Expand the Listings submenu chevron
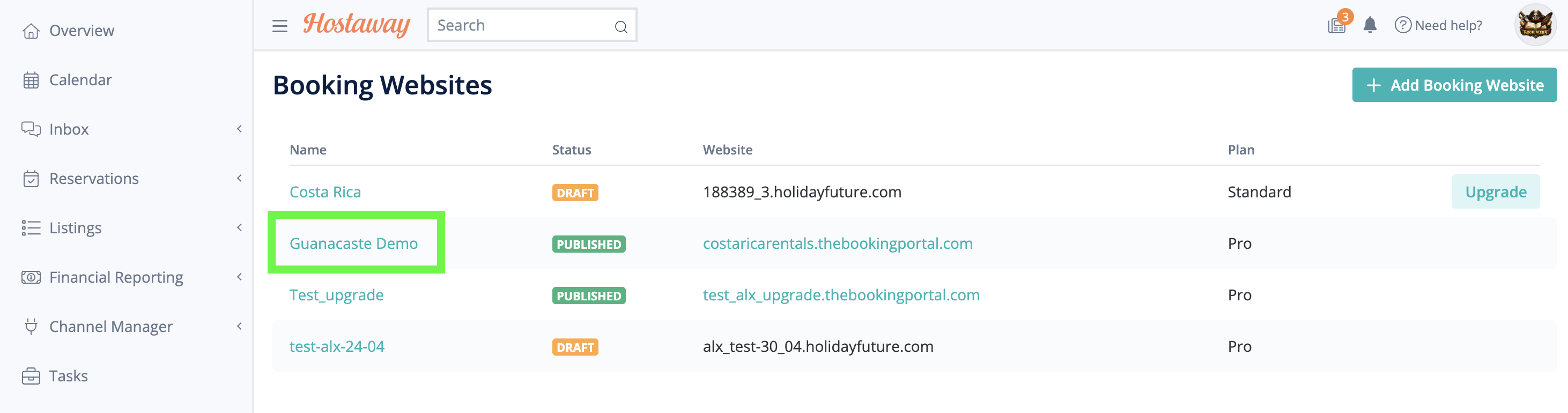Screen dimensions: 1568x413 (x=239, y=228)
